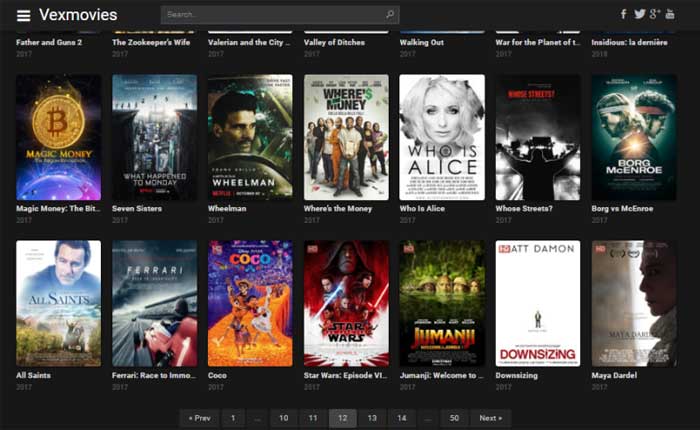The height and width of the screenshot is (430, 700).
Task: Open the YouTube social icon
Action: pyautogui.click(x=670, y=14)
